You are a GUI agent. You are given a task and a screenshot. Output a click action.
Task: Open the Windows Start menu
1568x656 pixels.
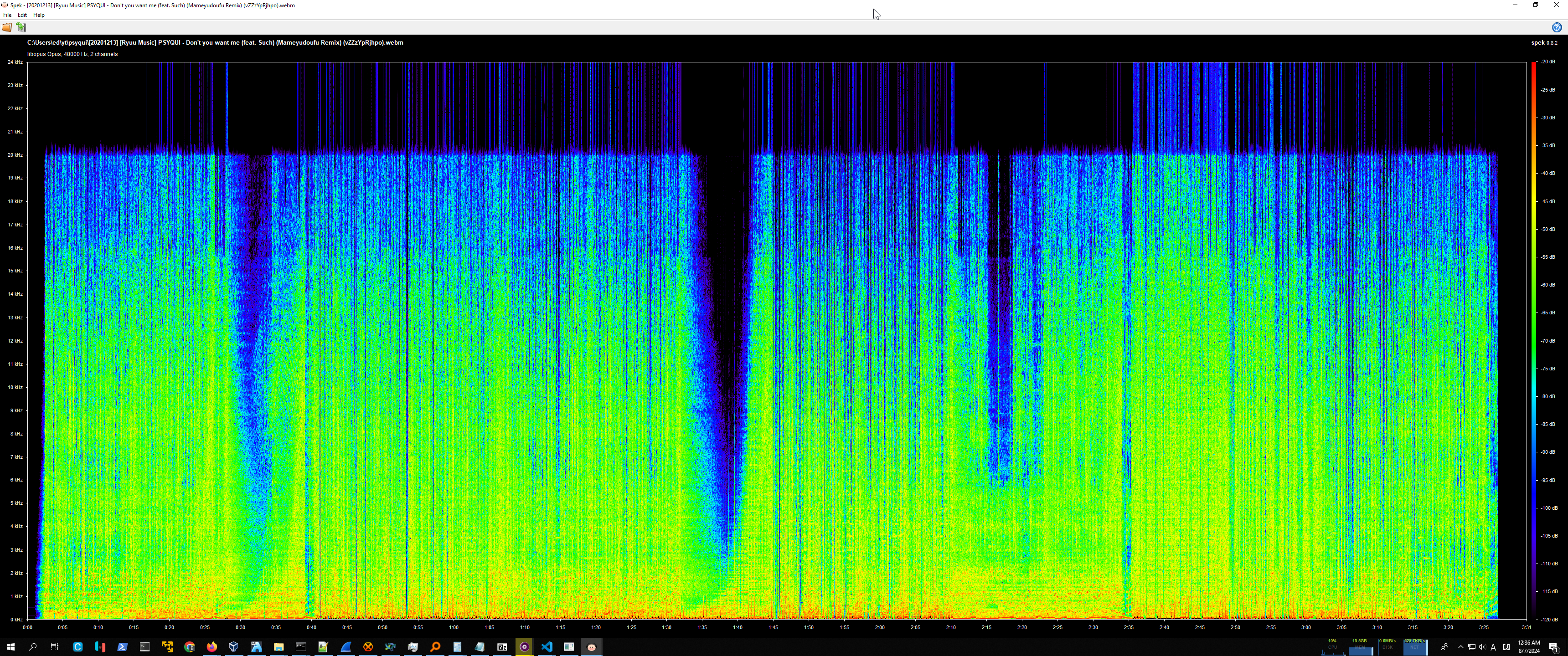pyautogui.click(x=10, y=647)
